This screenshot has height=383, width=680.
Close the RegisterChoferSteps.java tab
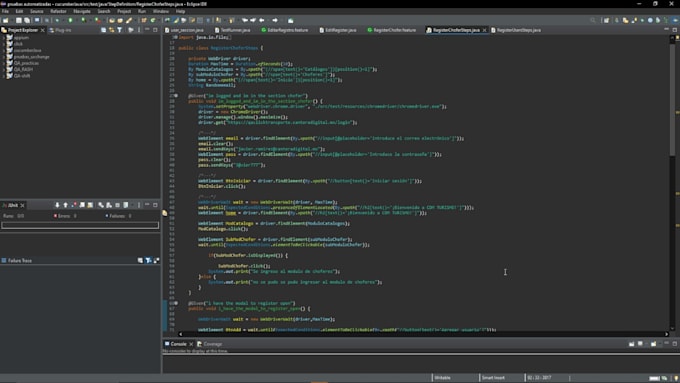coord(484,30)
